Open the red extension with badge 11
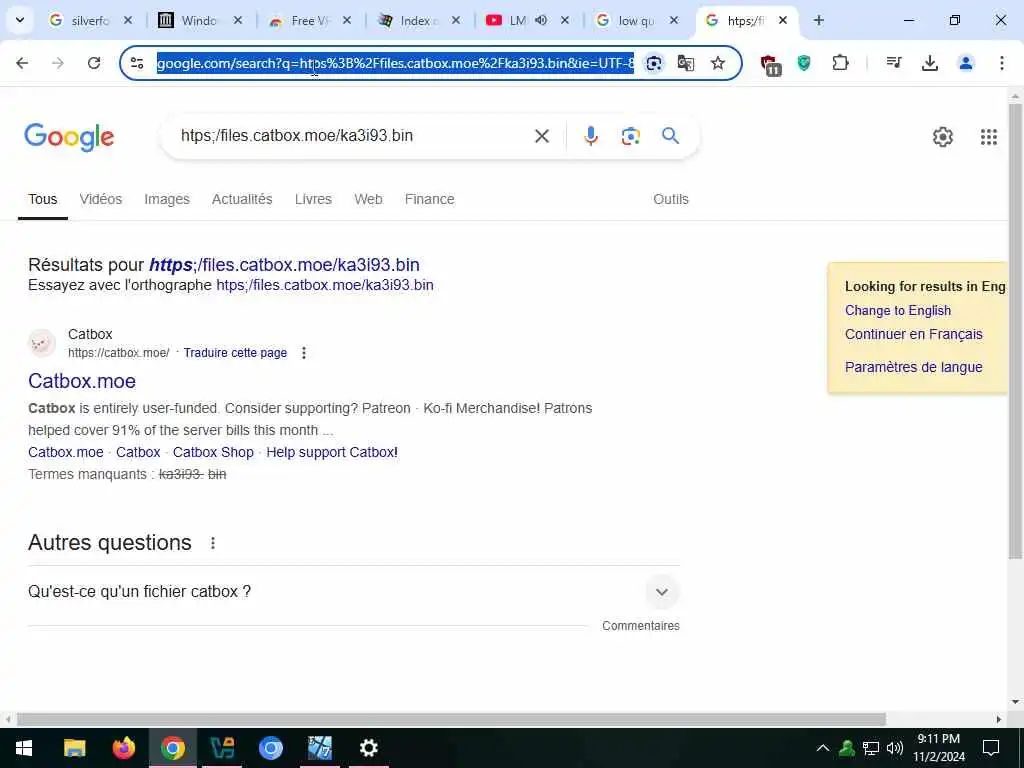 [771, 64]
